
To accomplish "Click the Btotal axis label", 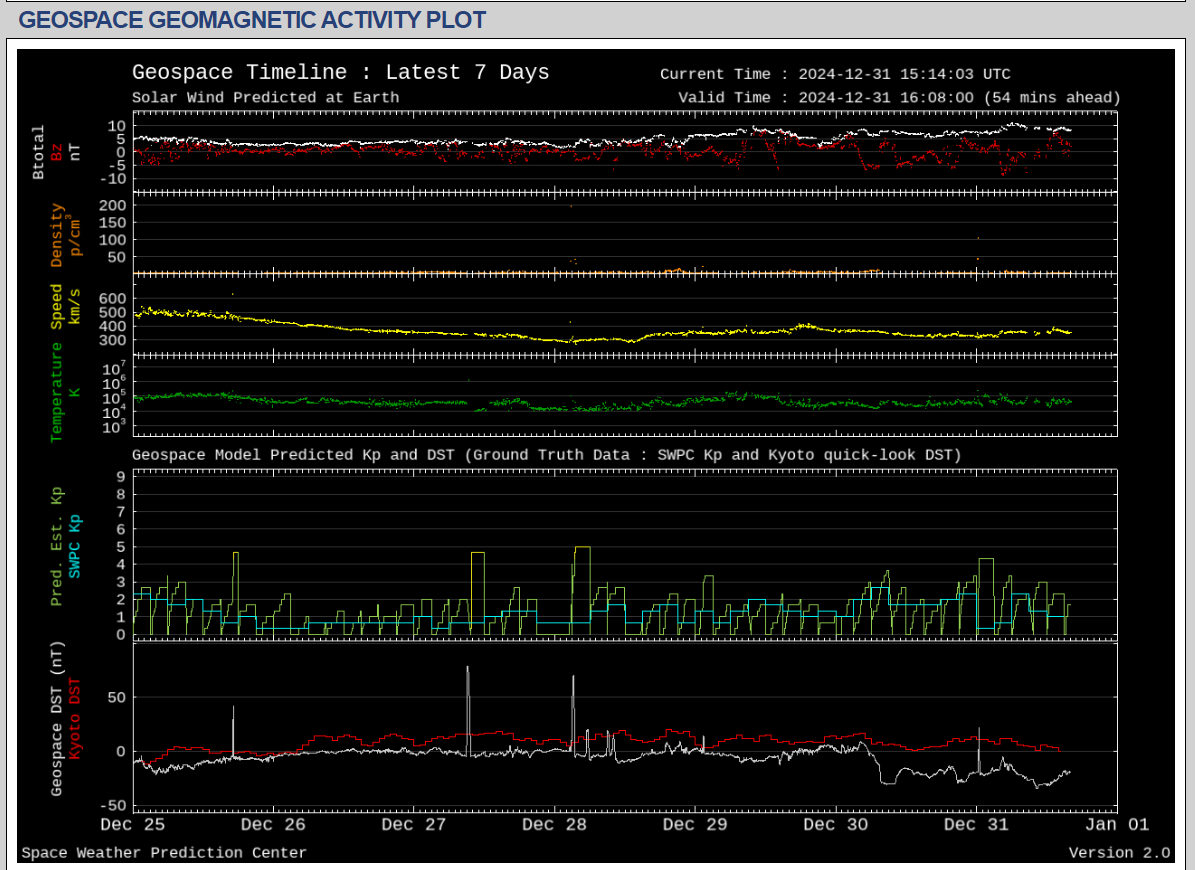I will pos(39,152).
